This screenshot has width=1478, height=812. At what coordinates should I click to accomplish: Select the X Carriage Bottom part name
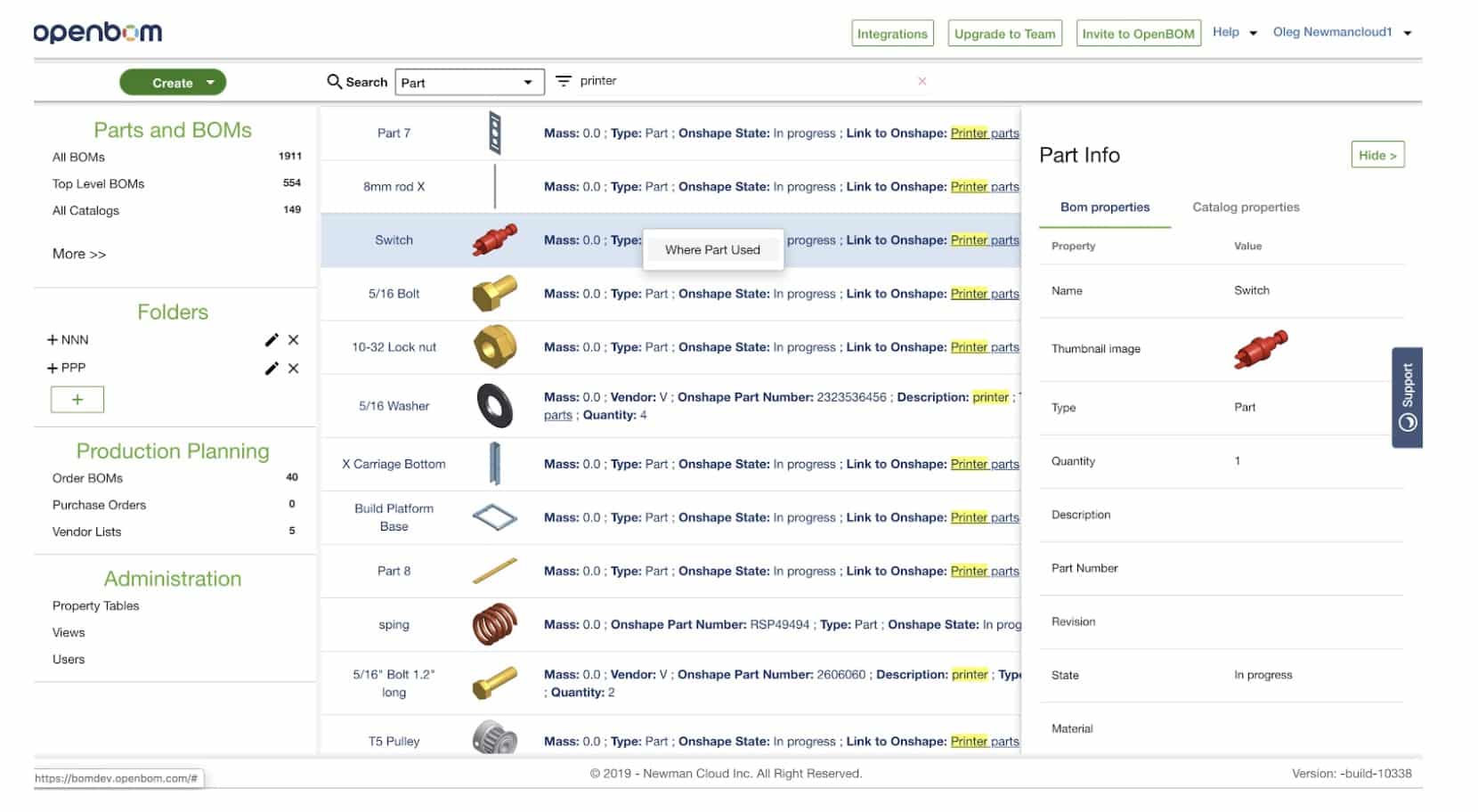[x=394, y=464]
